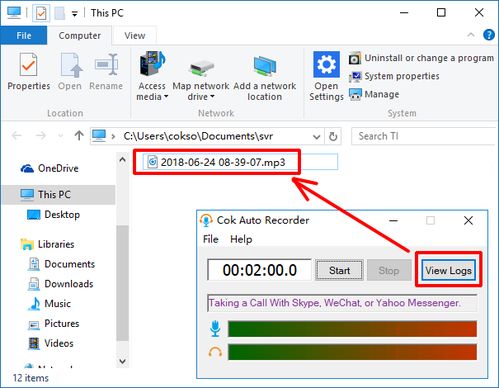Viewport: 499px width, 388px height.
Task: Open Explorer help question mark icon
Action: click(x=489, y=35)
